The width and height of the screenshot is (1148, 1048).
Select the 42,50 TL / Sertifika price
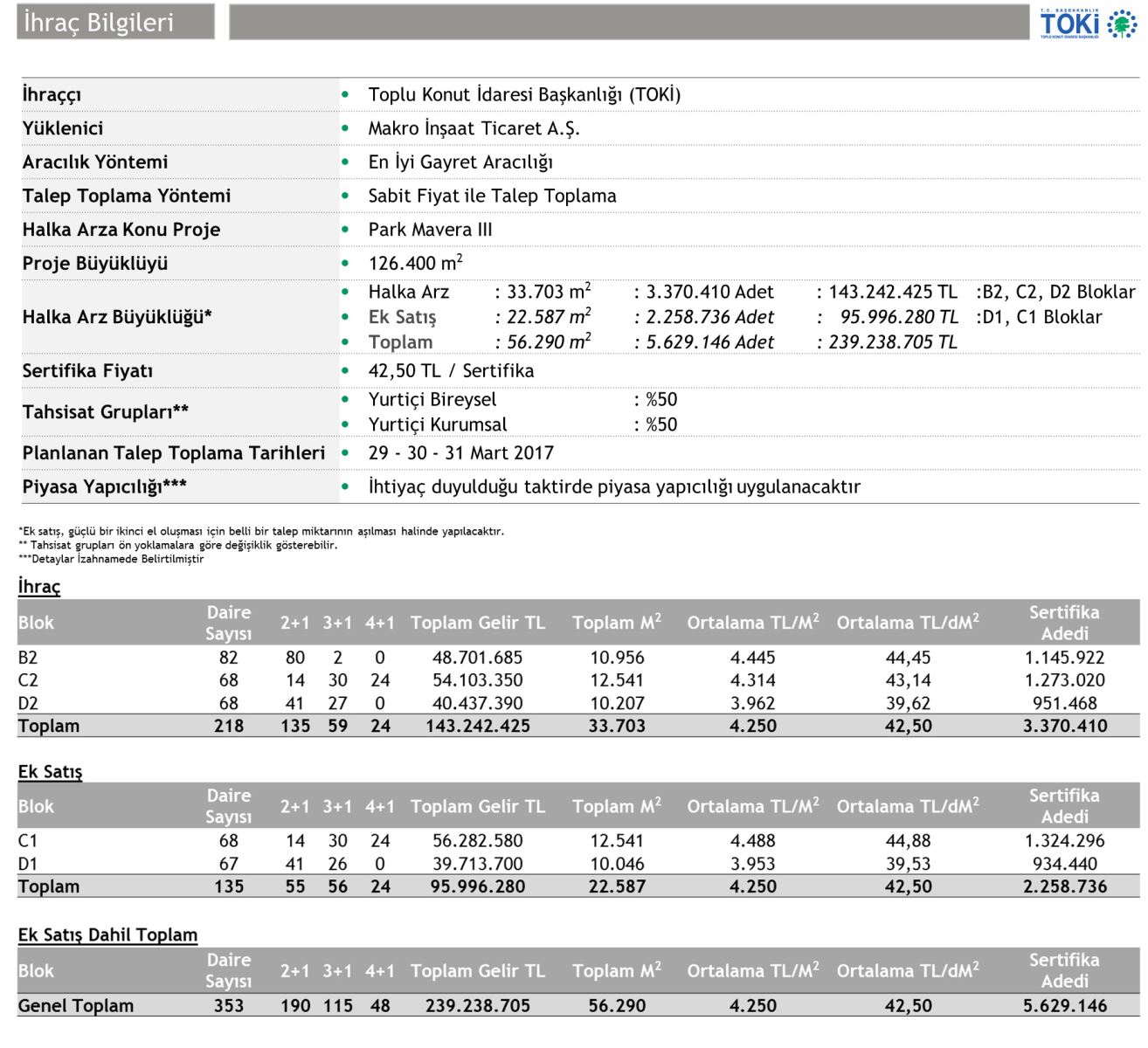tap(451, 370)
